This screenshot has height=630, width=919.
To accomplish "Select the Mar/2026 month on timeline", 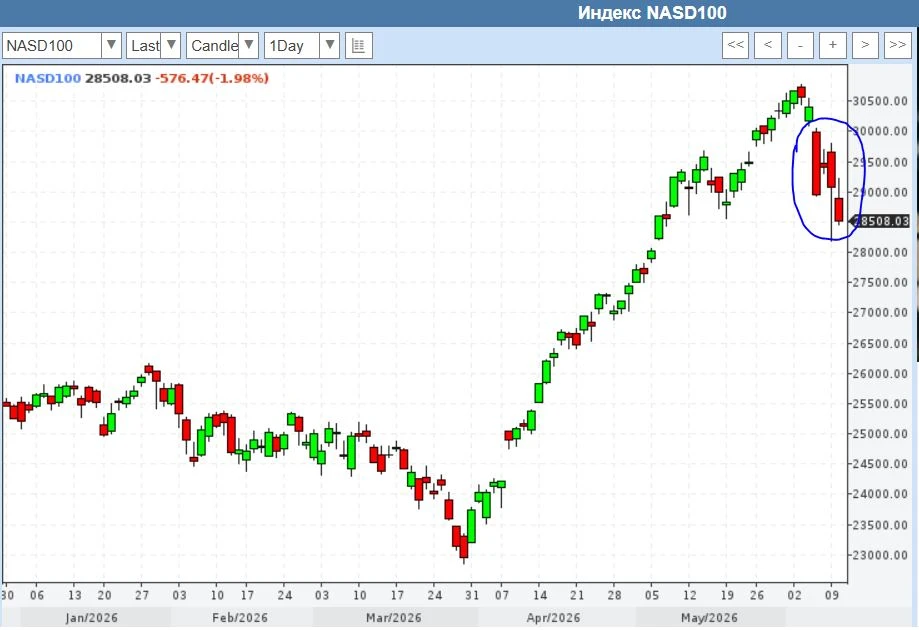I will pos(394,618).
